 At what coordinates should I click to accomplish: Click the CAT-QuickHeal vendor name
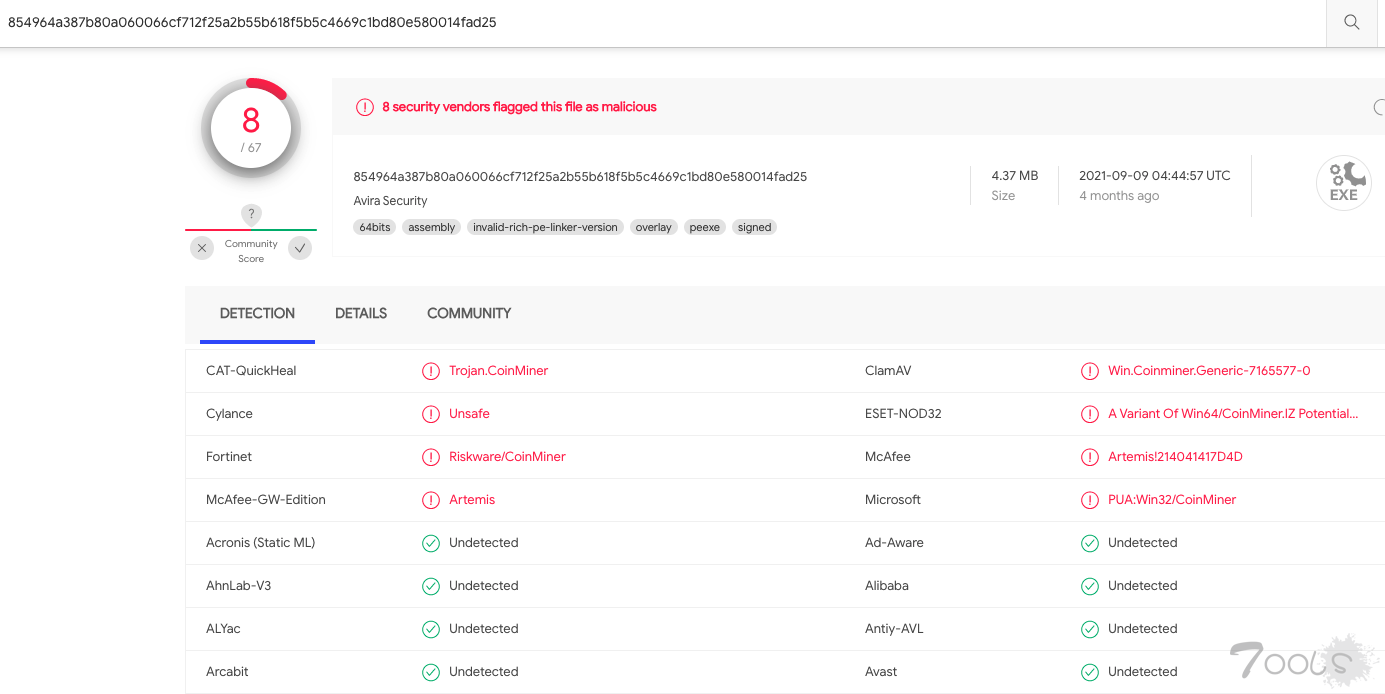pyautogui.click(x=251, y=370)
